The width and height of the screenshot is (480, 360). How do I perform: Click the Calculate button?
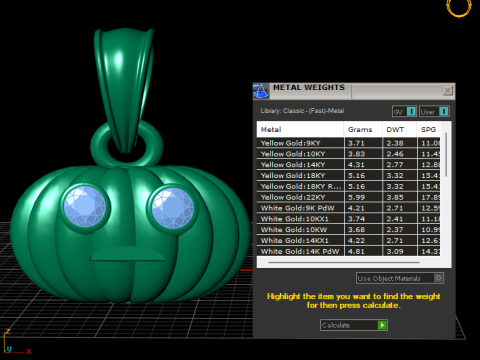(354, 325)
